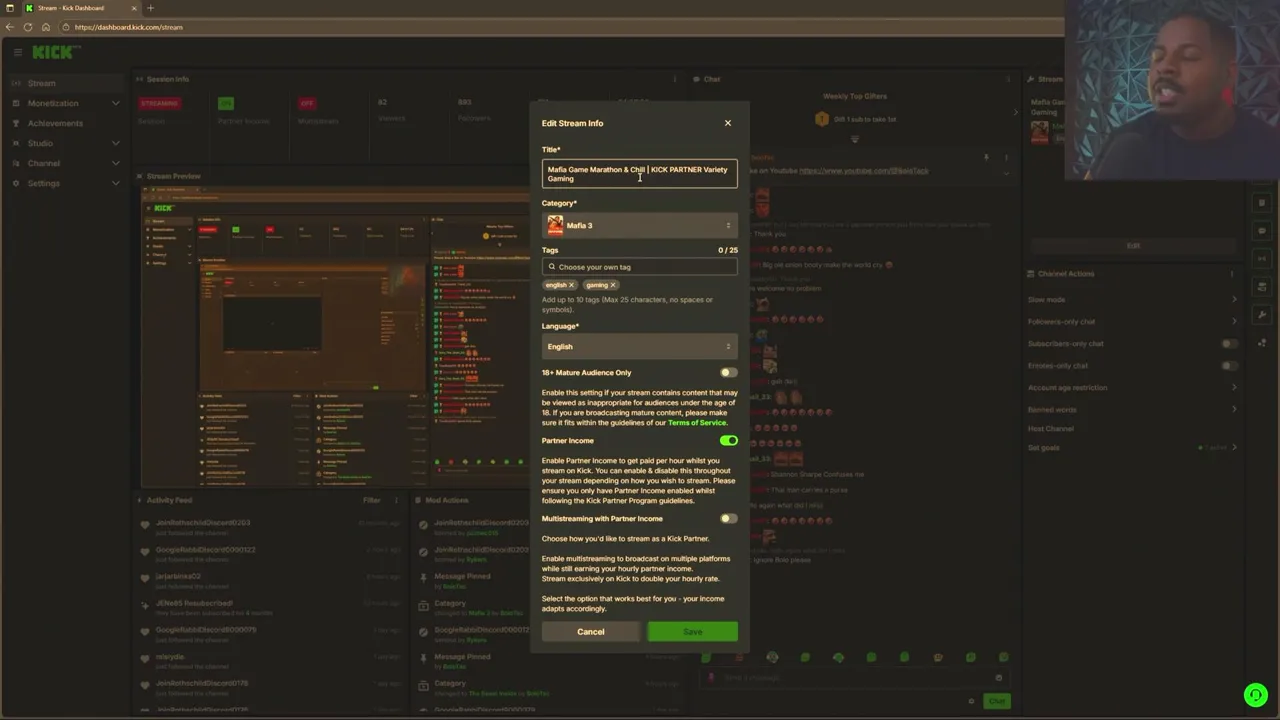
Task: Click the Session Info panel icon
Action: pyautogui.click(x=140, y=79)
